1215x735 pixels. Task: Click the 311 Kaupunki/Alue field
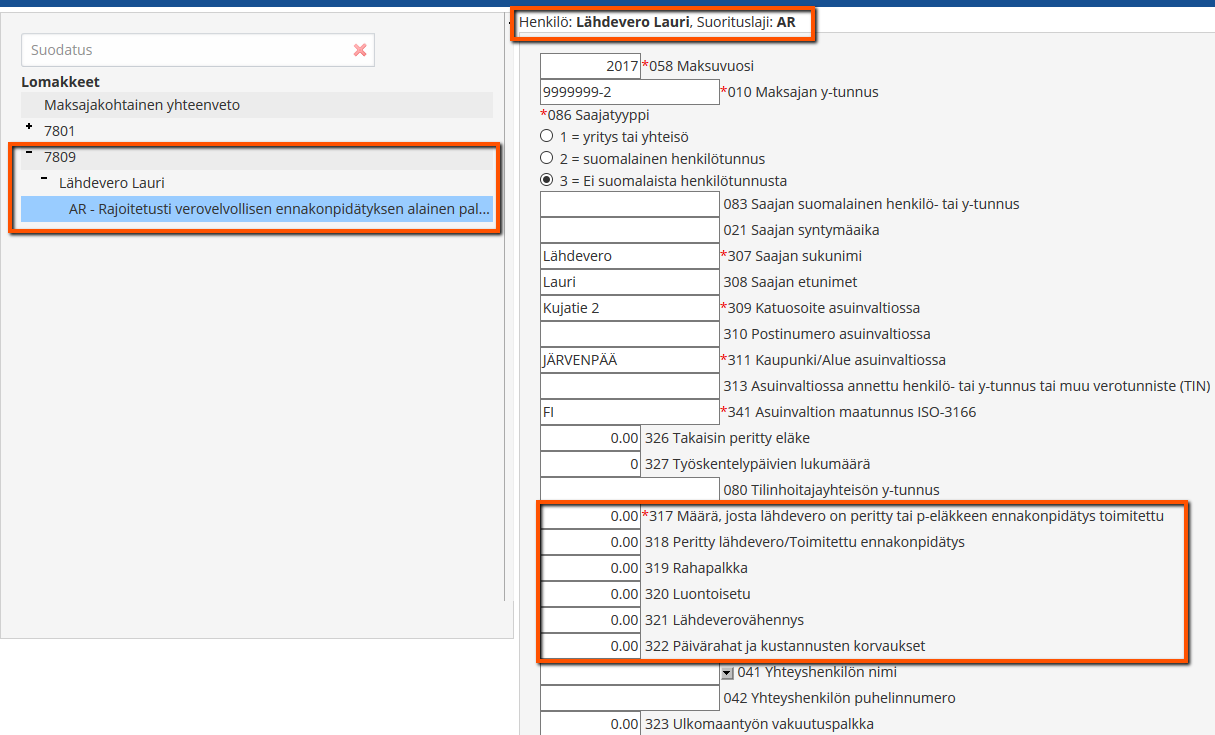[629, 360]
